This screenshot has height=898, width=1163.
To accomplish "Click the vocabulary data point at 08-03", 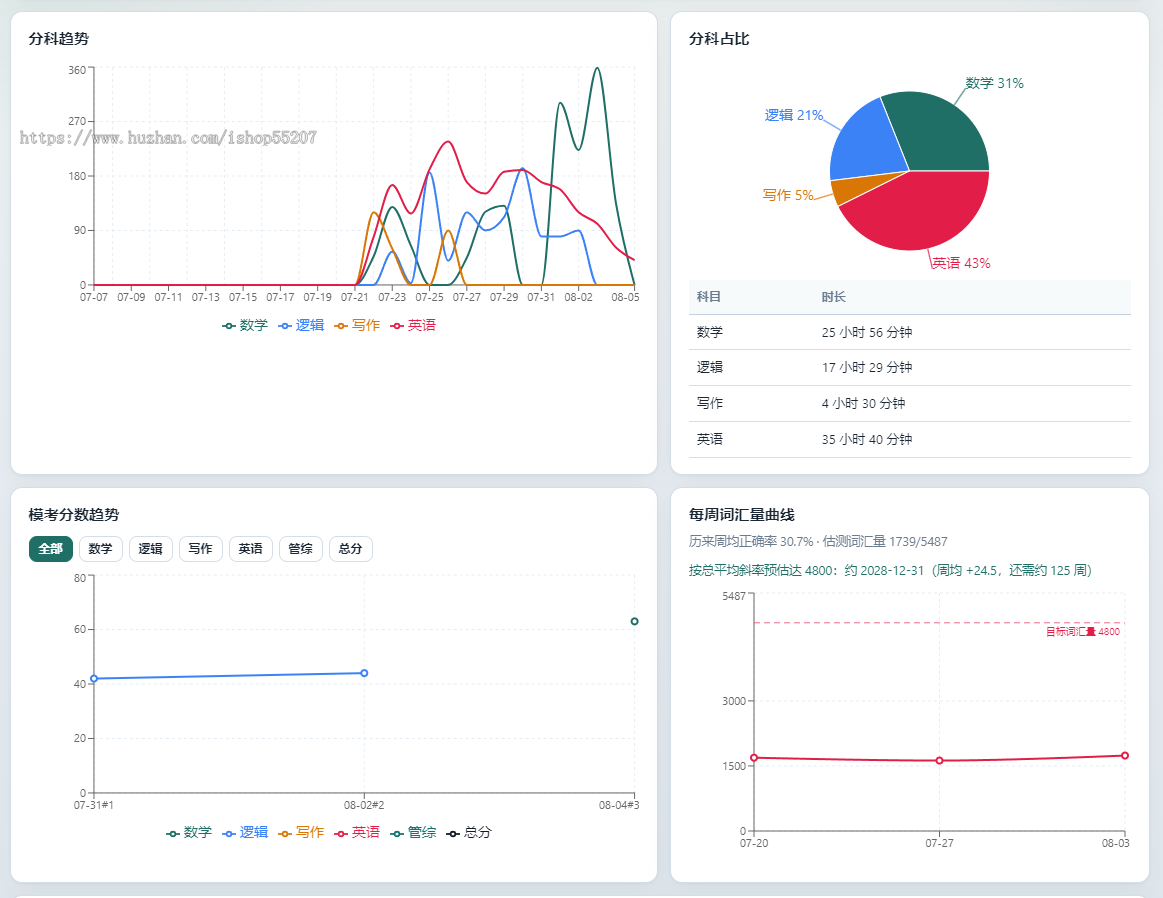I will [x=1125, y=756].
